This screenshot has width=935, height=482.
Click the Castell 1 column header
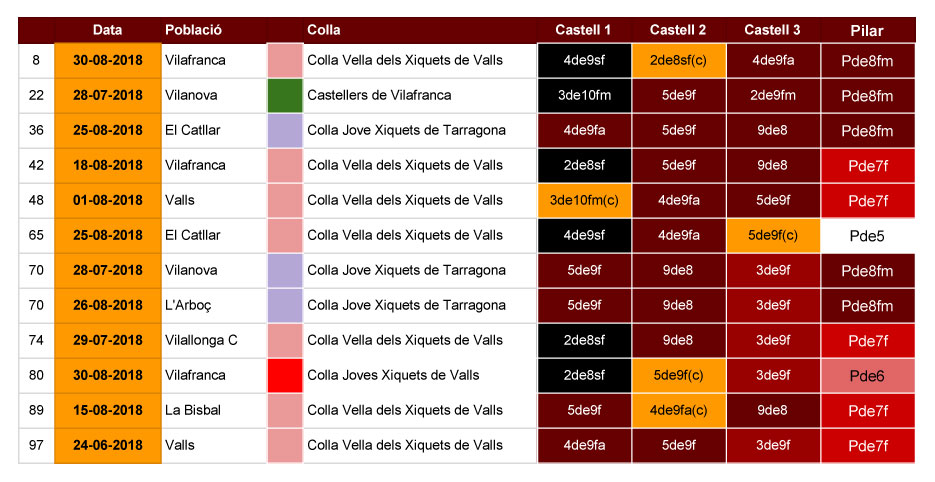584,30
